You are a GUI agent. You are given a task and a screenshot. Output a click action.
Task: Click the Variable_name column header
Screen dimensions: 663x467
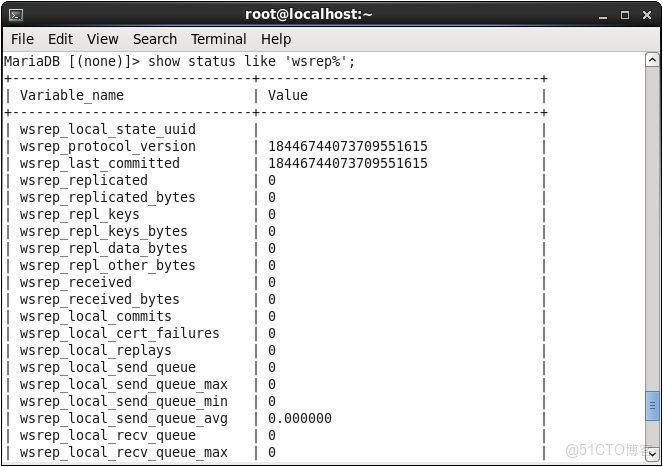coord(72,95)
